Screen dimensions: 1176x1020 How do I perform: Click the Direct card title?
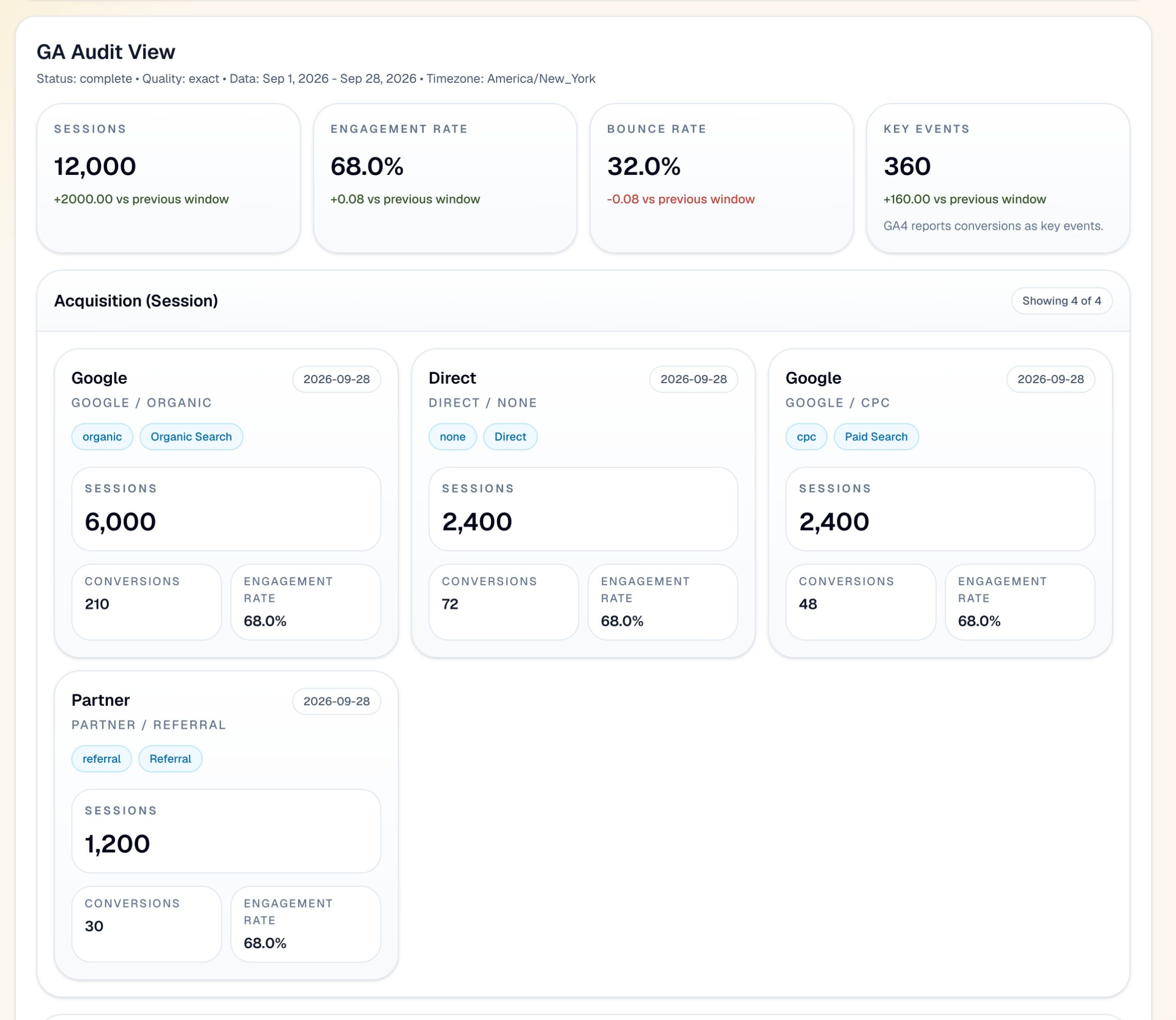tap(452, 378)
